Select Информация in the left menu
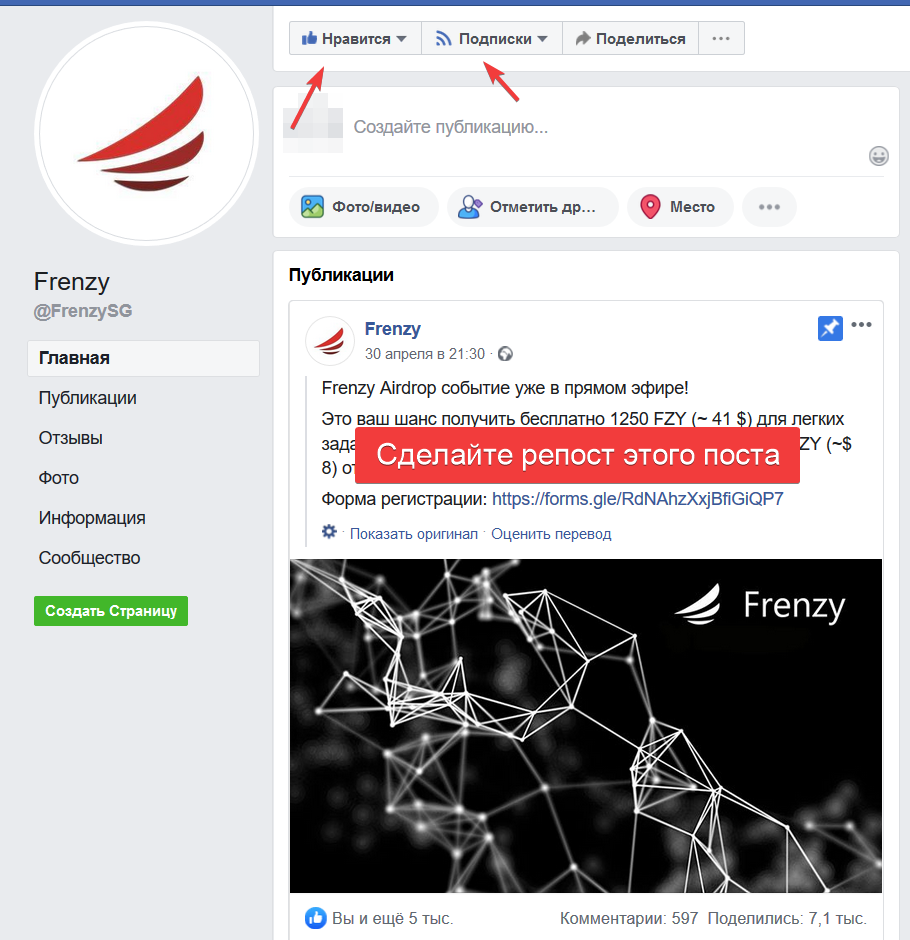The height and width of the screenshot is (940, 910). (x=92, y=518)
